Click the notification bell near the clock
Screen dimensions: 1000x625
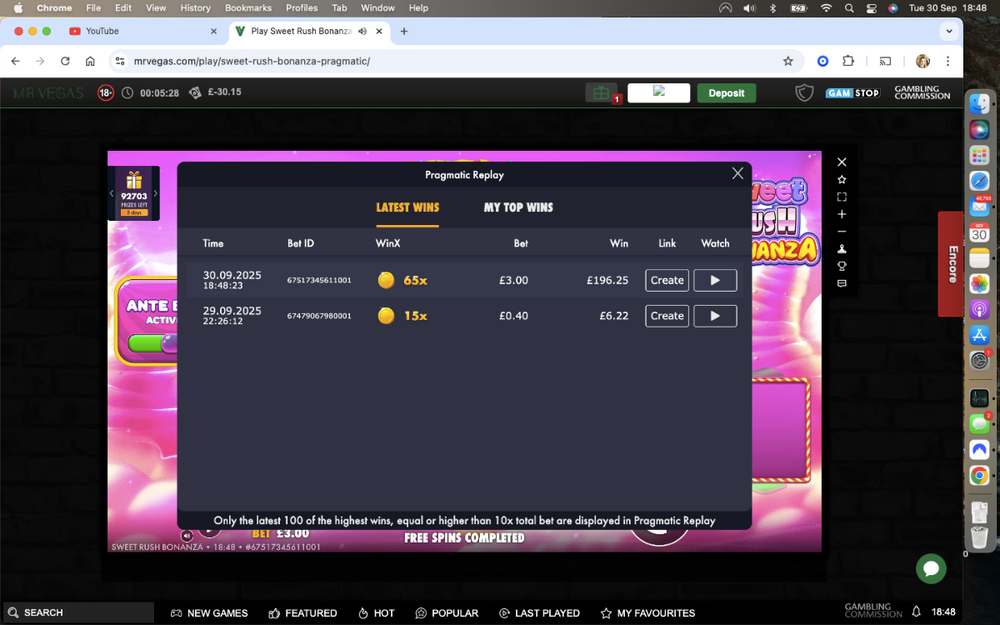point(916,612)
